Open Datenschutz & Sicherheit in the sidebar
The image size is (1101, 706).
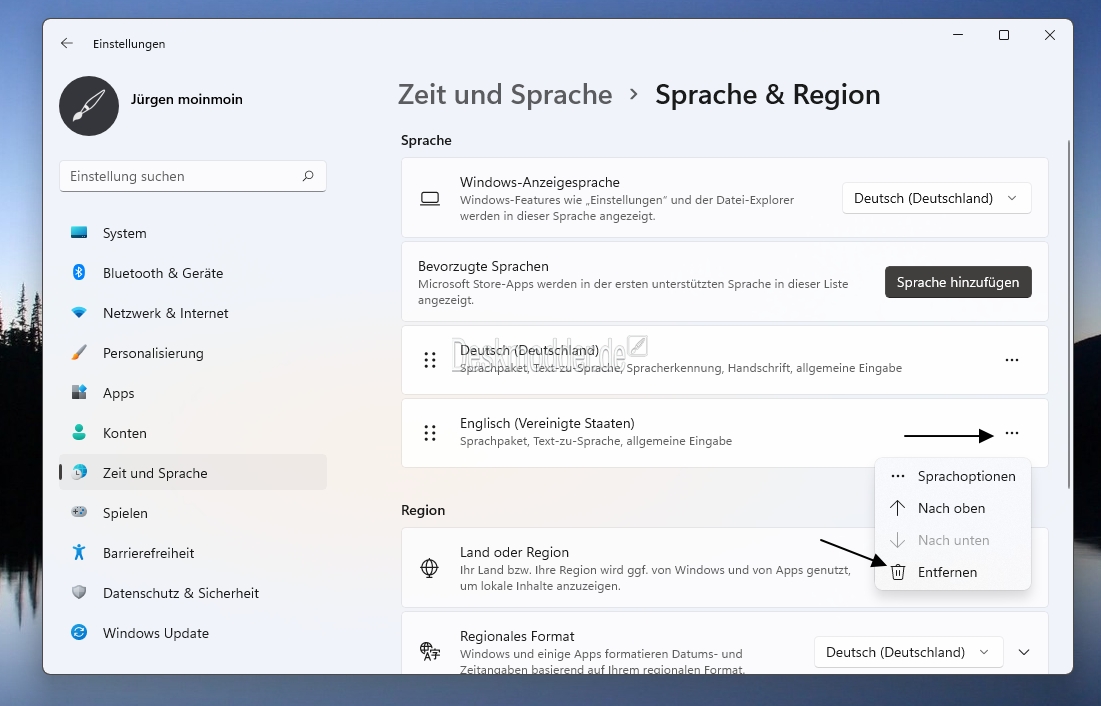click(x=193, y=594)
